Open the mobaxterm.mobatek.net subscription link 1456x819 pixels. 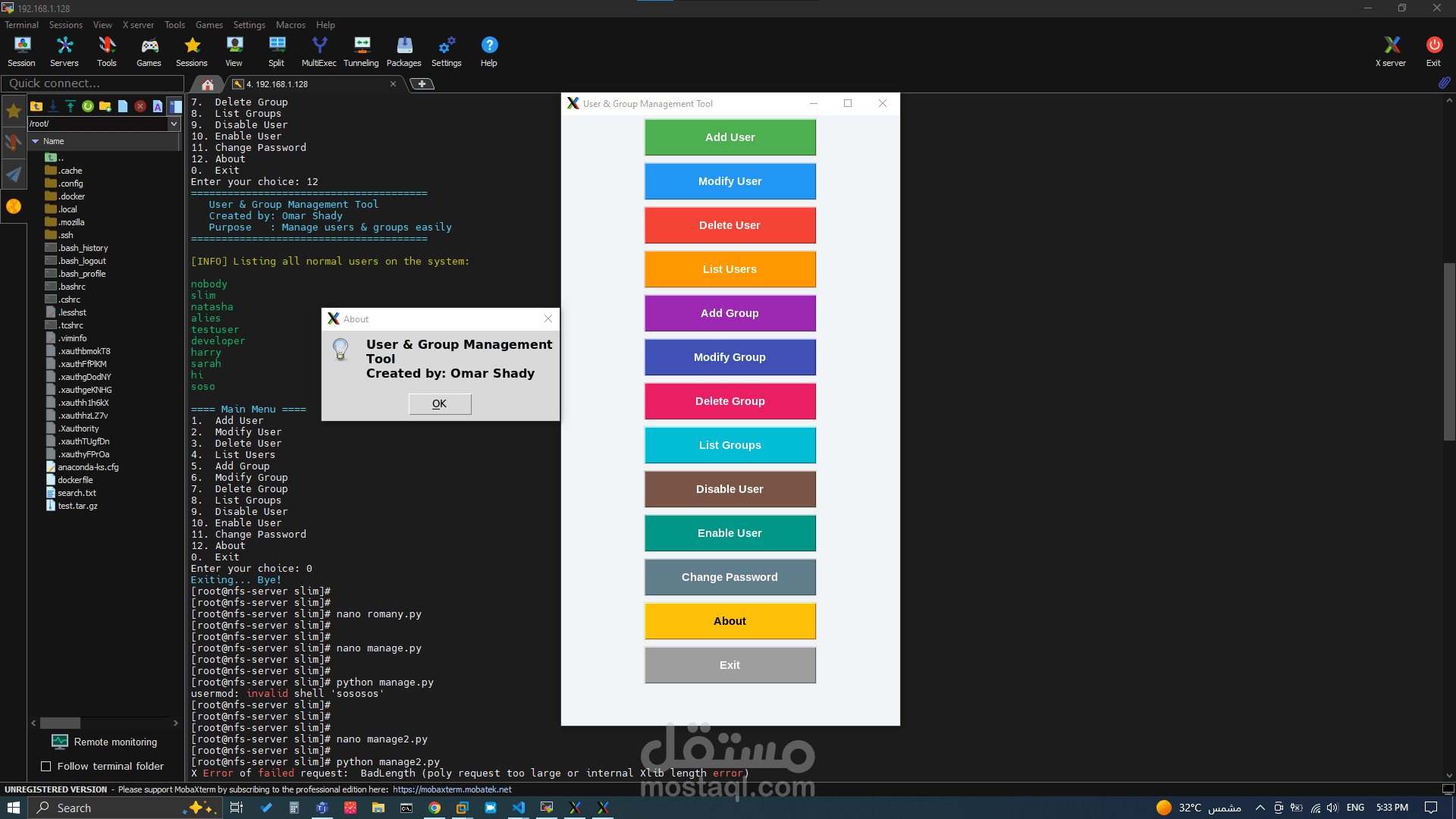[x=450, y=789]
